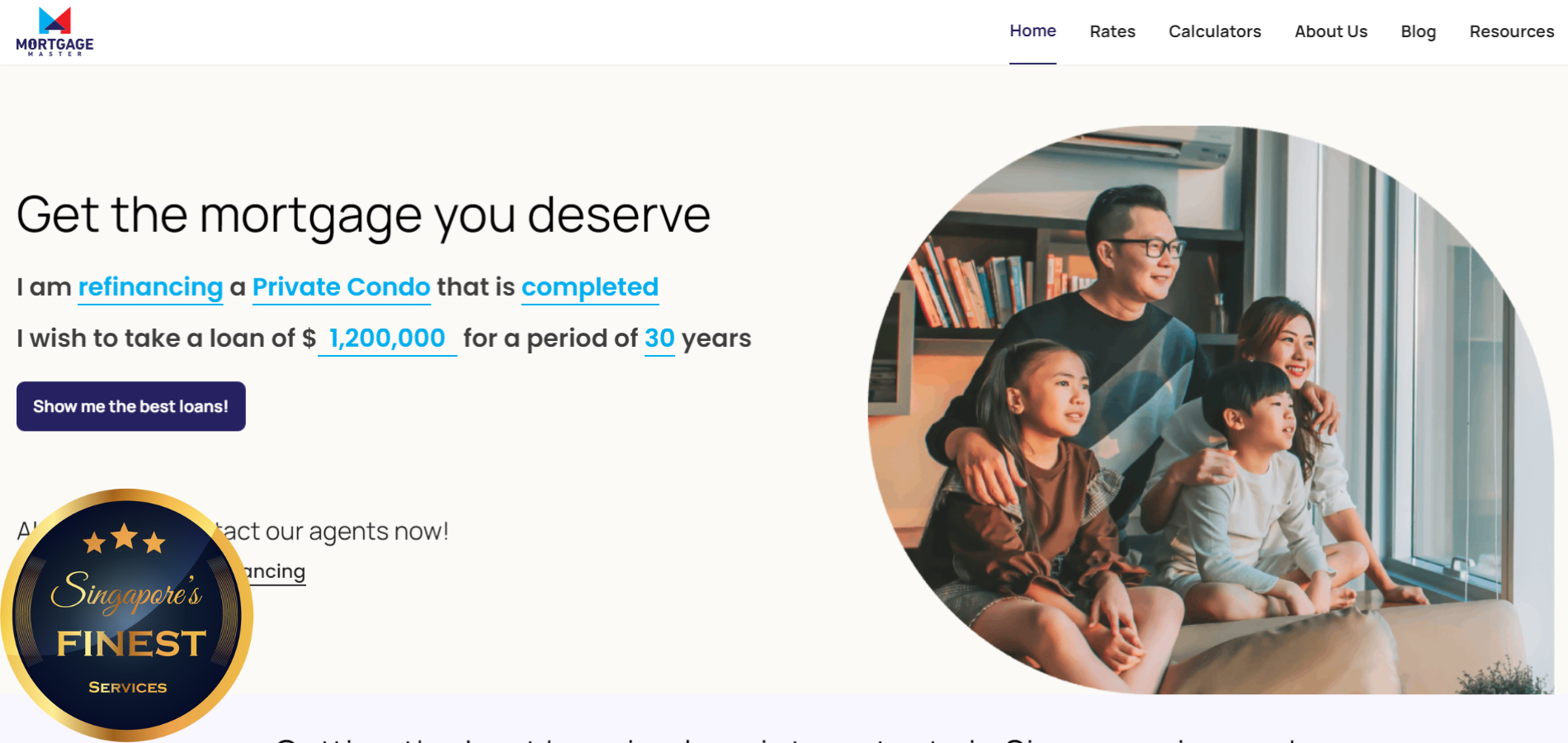Click the gold stars on the badge
The width and height of the screenshot is (1568, 743).
point(125,539)
